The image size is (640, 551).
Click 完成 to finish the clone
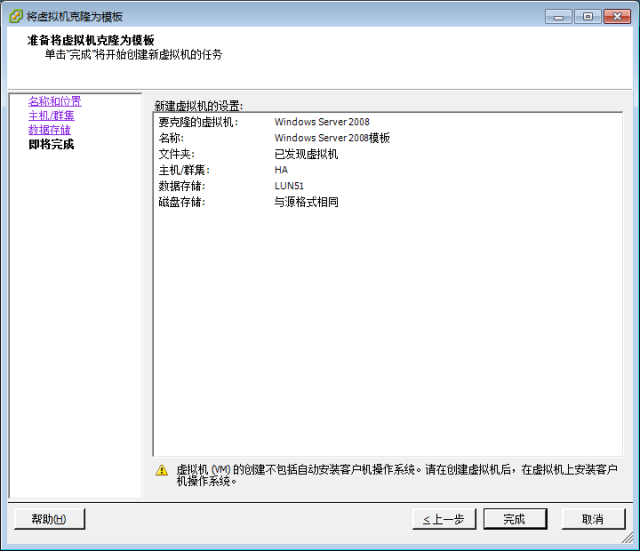click(x=515, y=519)
